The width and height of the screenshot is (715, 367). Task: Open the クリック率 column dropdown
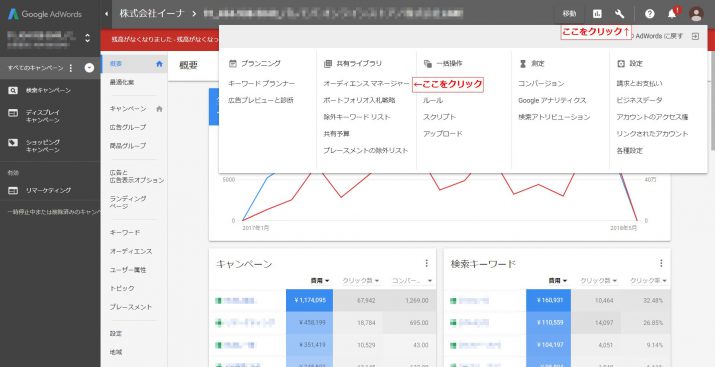point(648,280)
